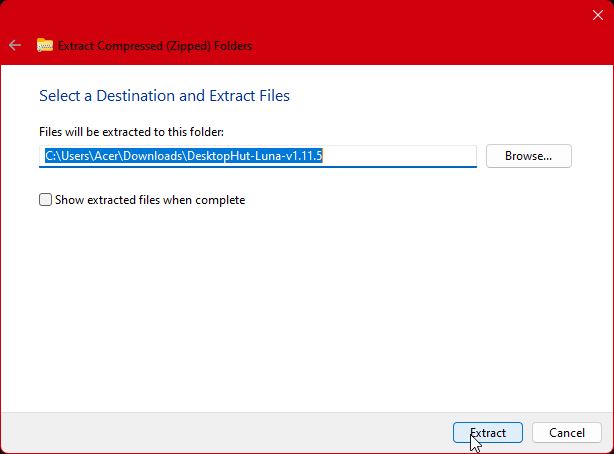Click 'Extract Compressed (Zipped) Folders' title text

click(155, 46)
